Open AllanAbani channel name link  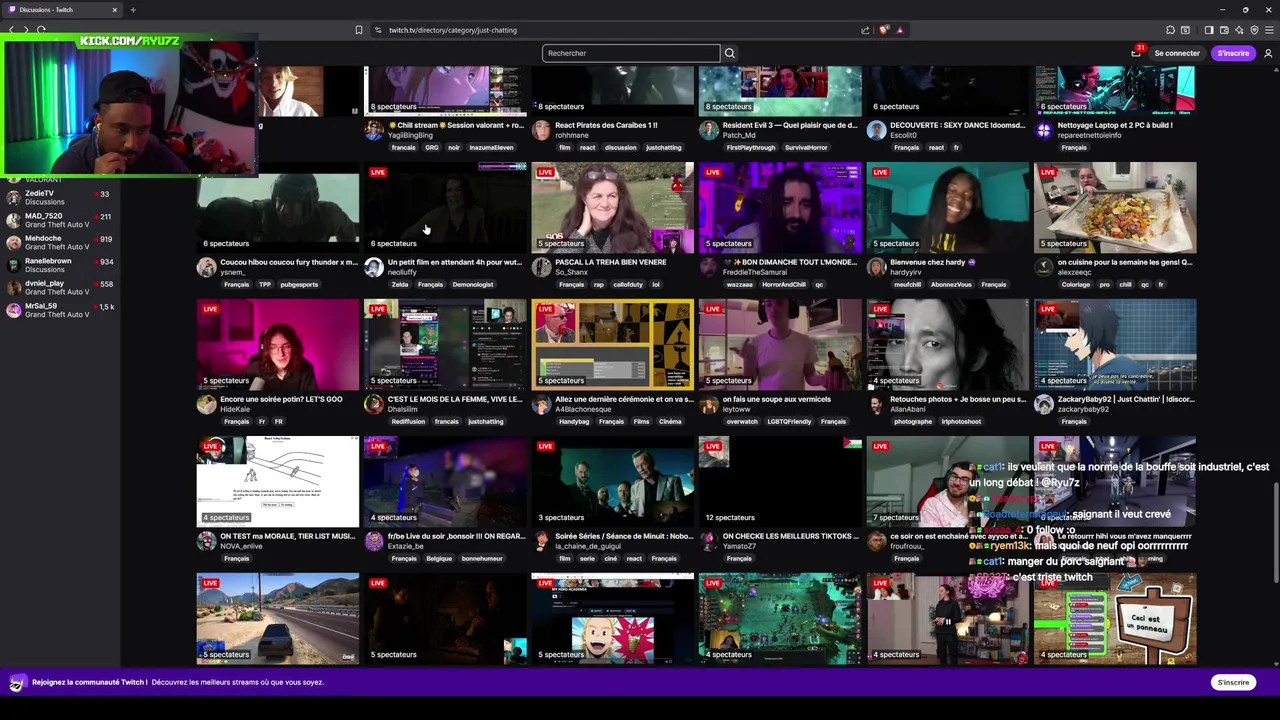(910, 409)
